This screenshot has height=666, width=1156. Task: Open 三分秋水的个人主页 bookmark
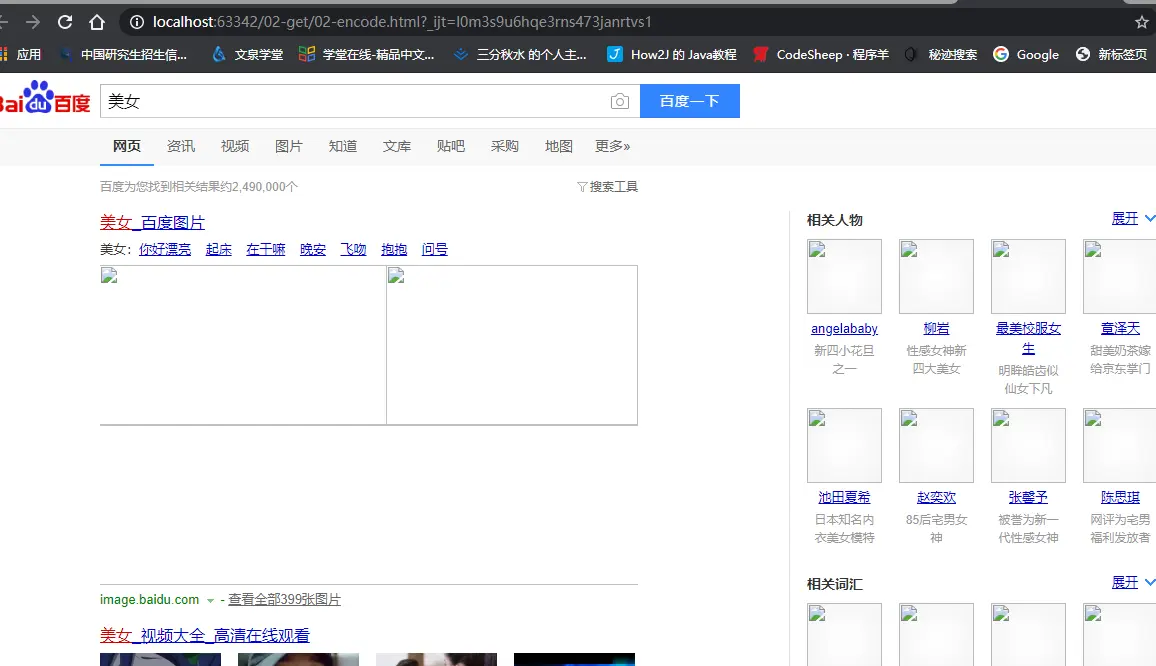coord(520,55)
